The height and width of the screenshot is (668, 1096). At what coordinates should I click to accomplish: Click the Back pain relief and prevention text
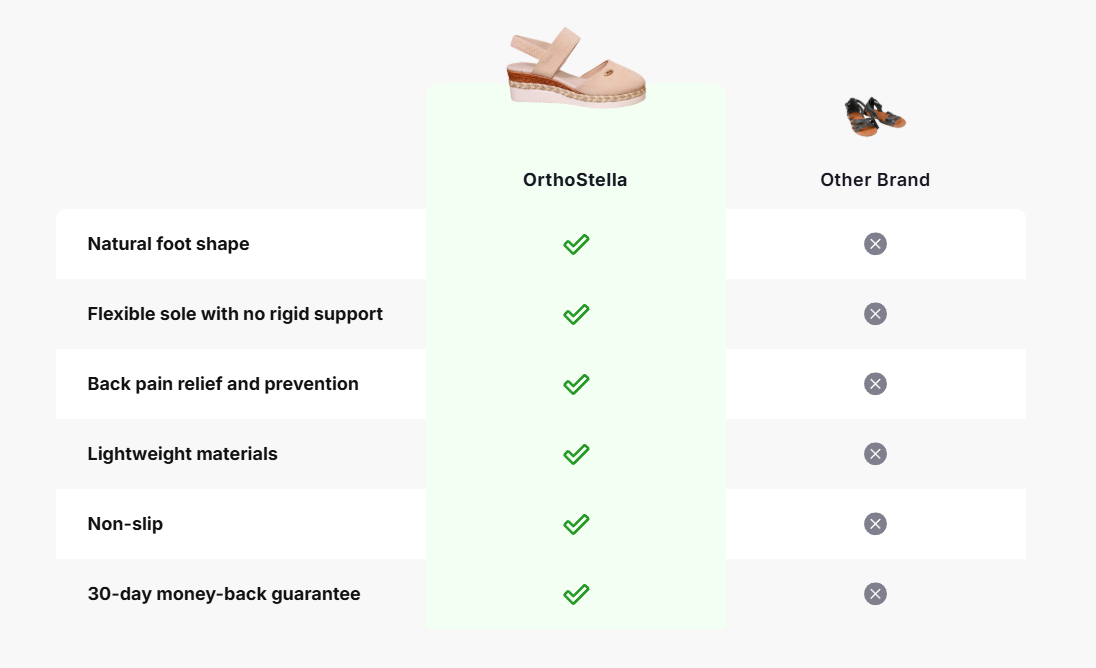223,384
